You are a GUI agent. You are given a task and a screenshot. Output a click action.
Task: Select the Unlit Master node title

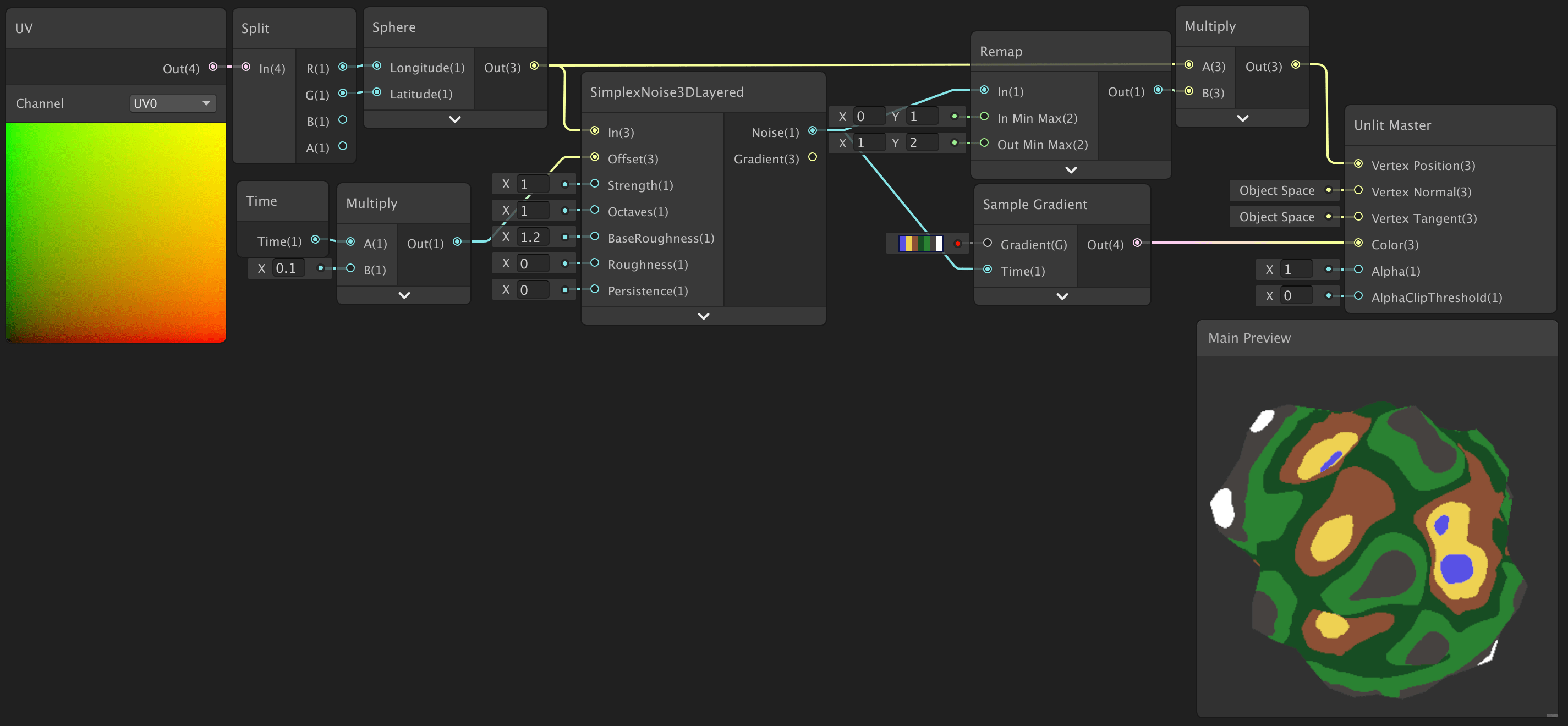click(x=1391, y=125)
